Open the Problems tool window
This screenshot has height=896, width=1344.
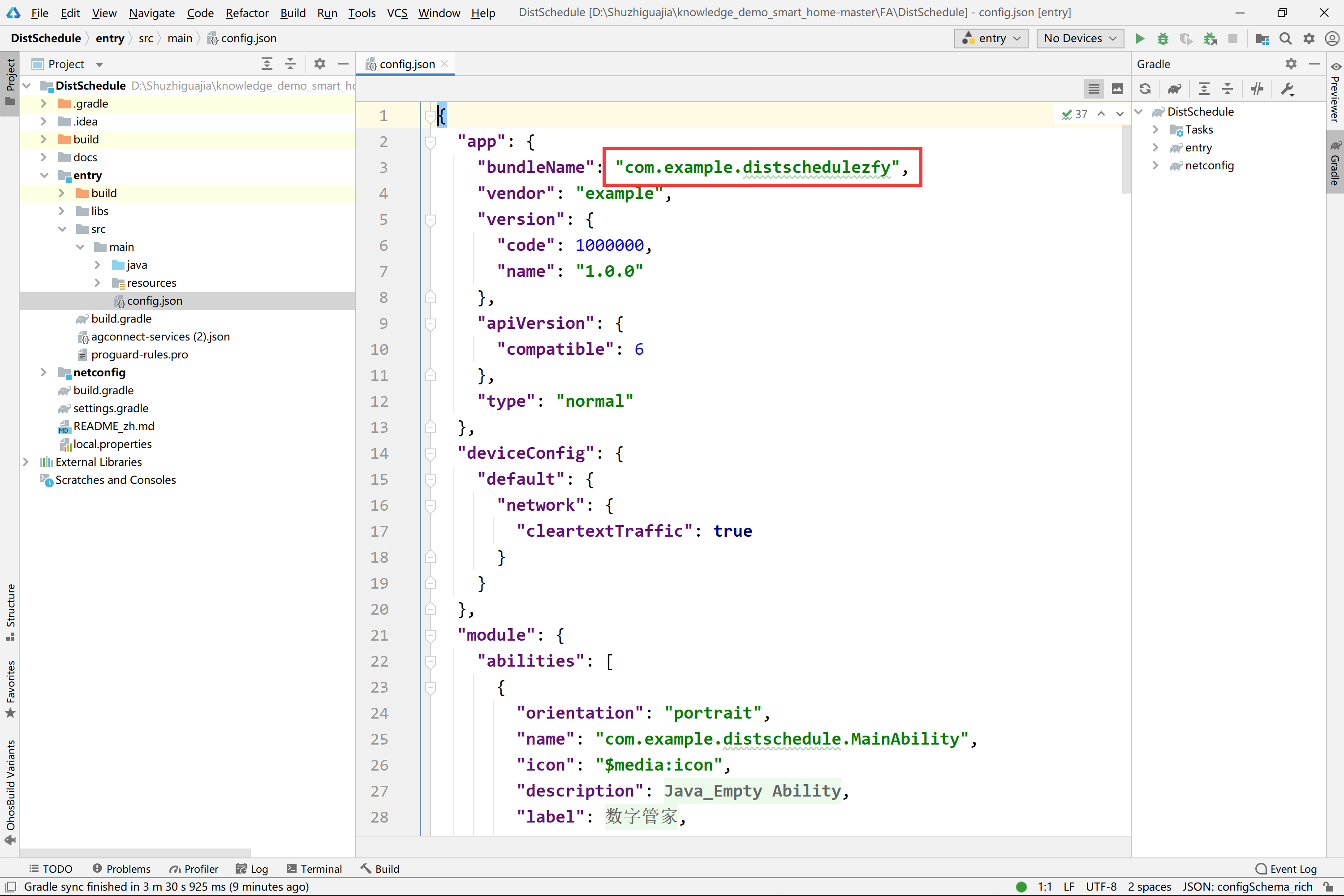pos(121,869)
